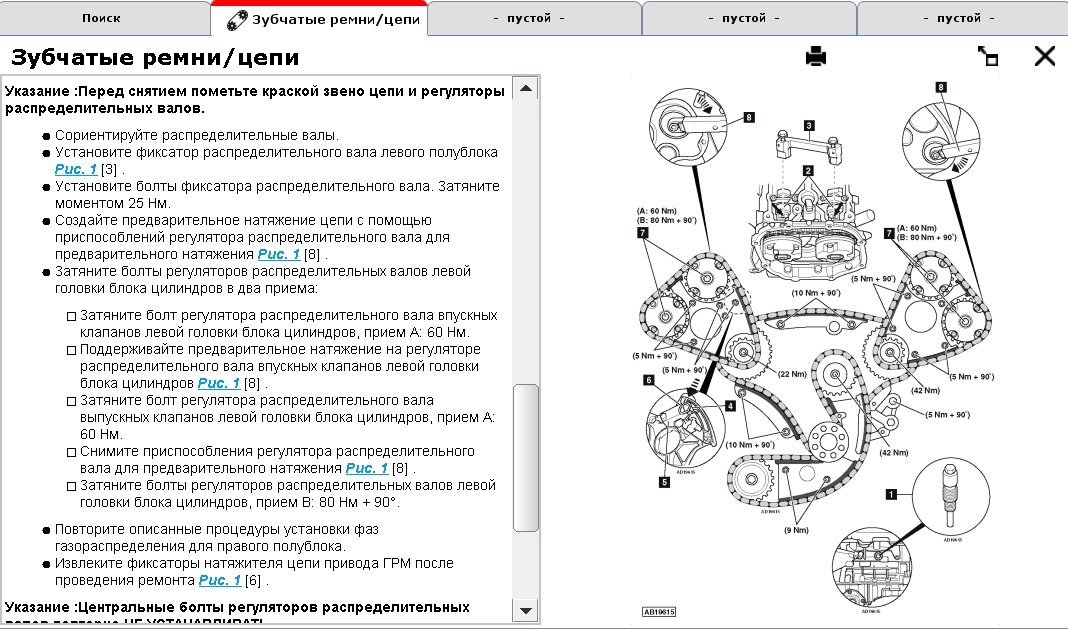
Task: Open Рис. 1 link followed by [6]
Action: pos(219,580)
